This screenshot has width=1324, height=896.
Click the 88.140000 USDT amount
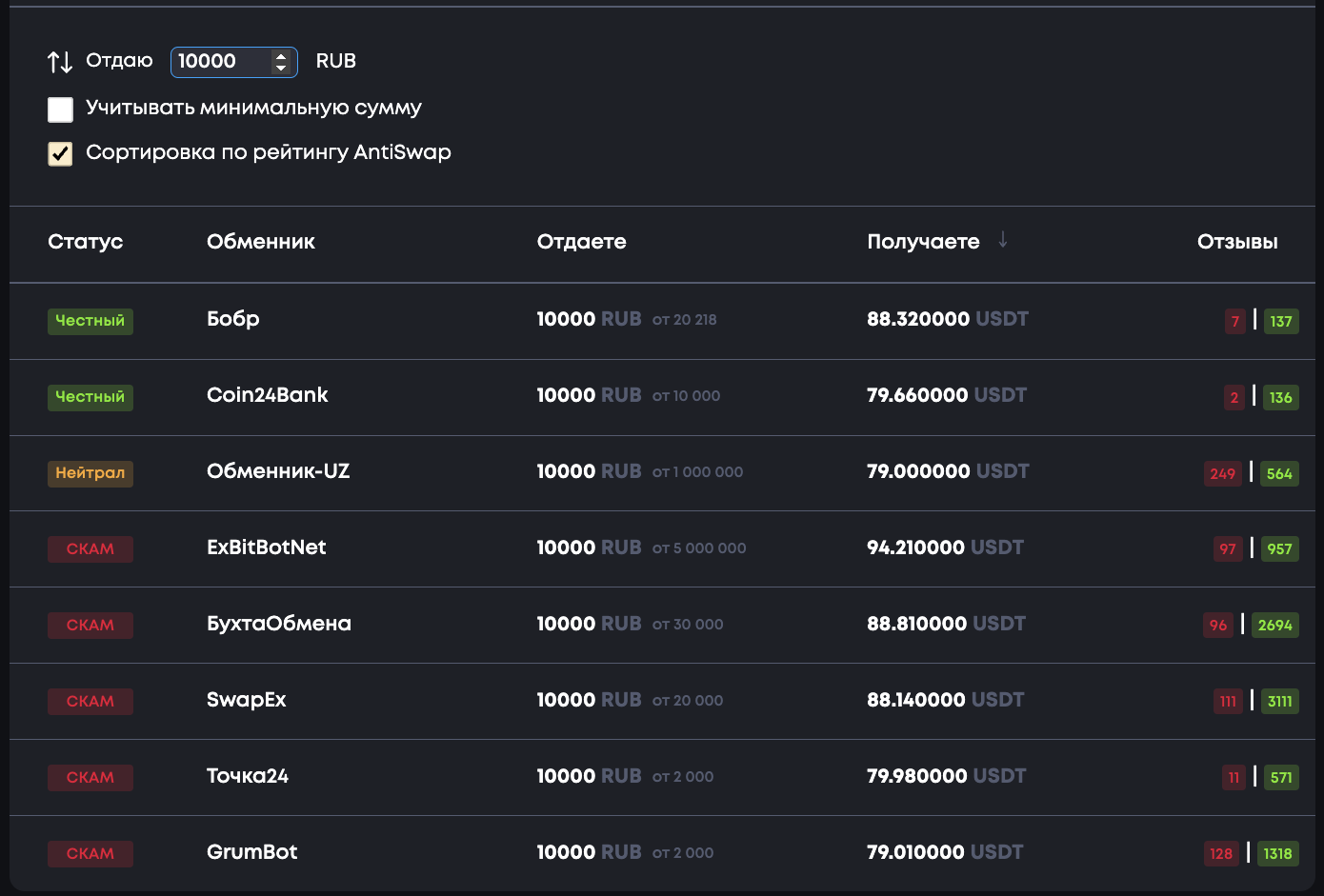click(945, 700)
